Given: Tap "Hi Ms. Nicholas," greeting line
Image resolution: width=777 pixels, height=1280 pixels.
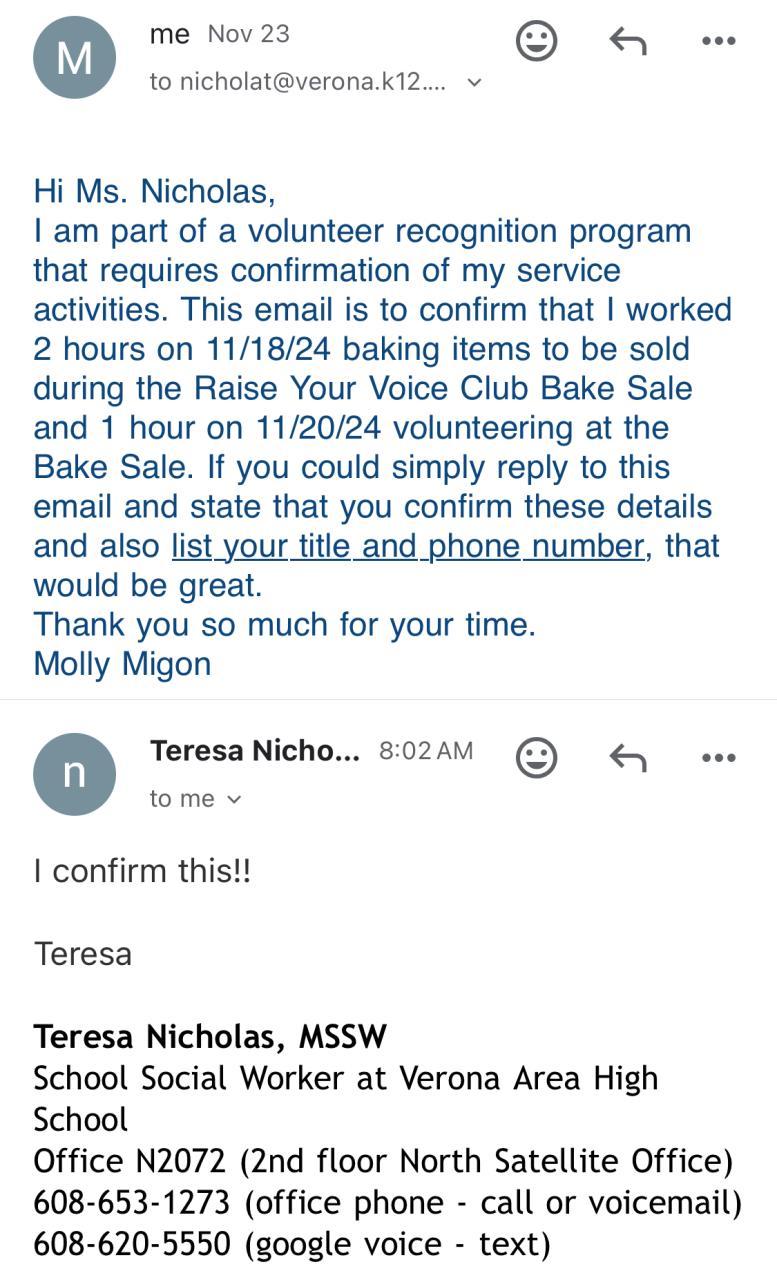Looking at the screenshot, I should 154,190.
